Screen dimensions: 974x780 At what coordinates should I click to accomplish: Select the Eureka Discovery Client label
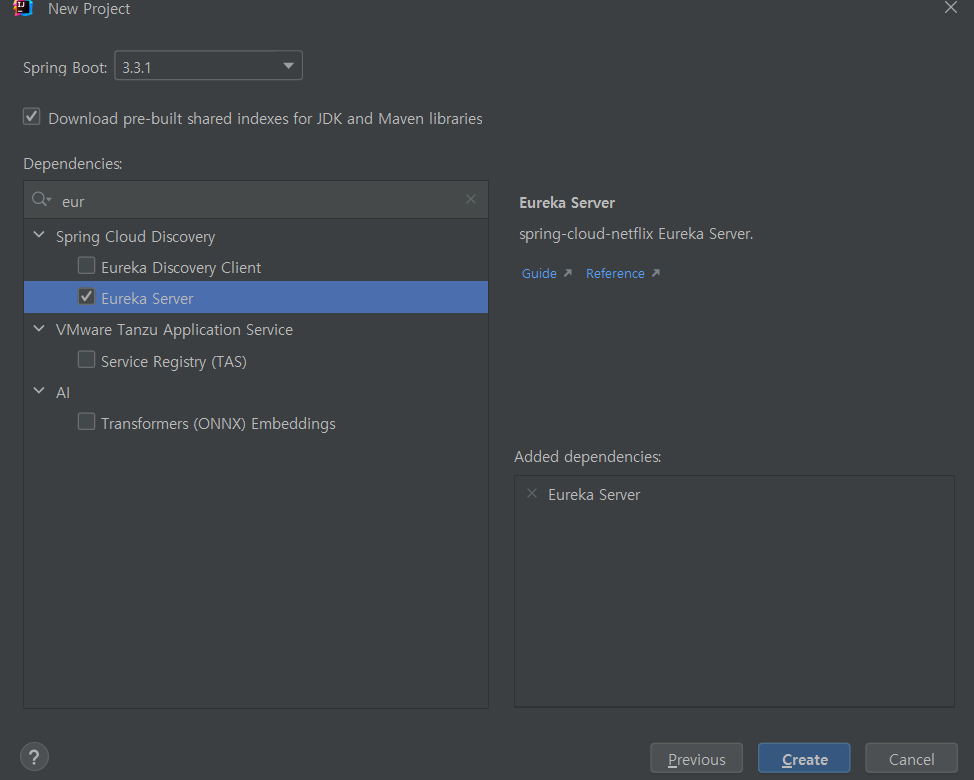(x=181, y=268)
